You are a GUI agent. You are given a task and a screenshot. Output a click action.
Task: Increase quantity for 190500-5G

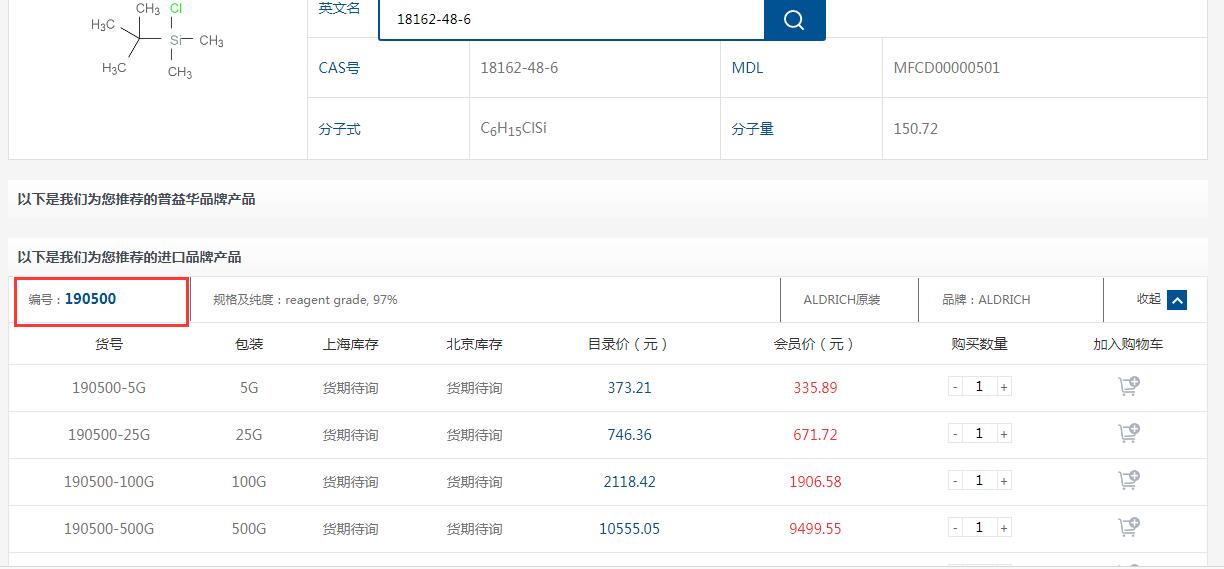tap(1004, 387)
